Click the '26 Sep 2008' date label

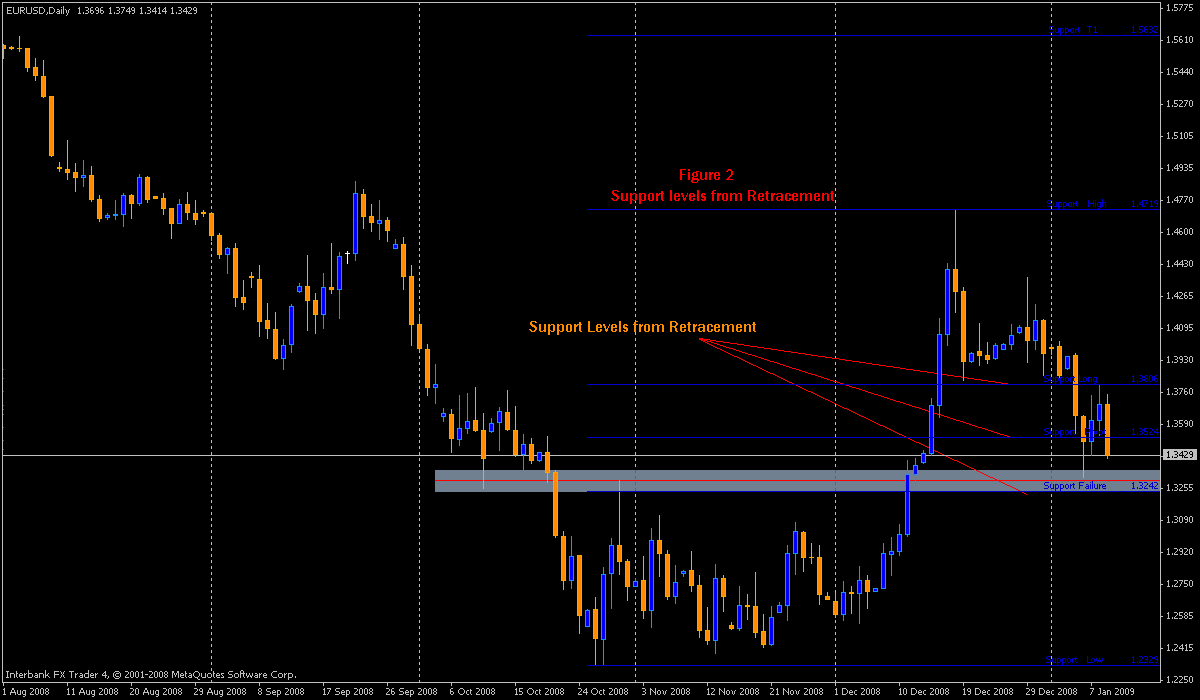coord(411,692)
